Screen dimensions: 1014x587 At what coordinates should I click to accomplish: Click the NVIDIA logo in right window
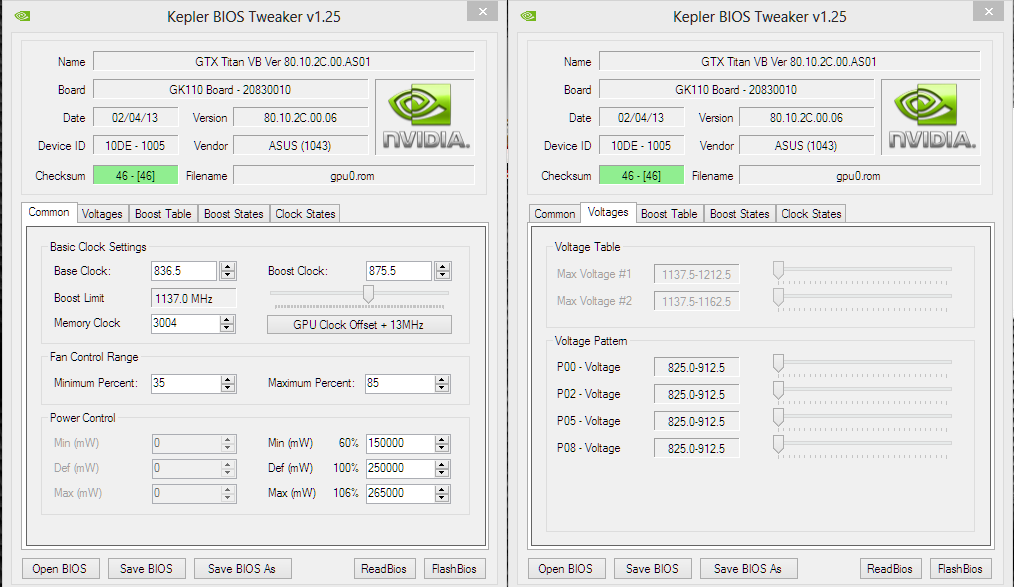coord(931,117)
